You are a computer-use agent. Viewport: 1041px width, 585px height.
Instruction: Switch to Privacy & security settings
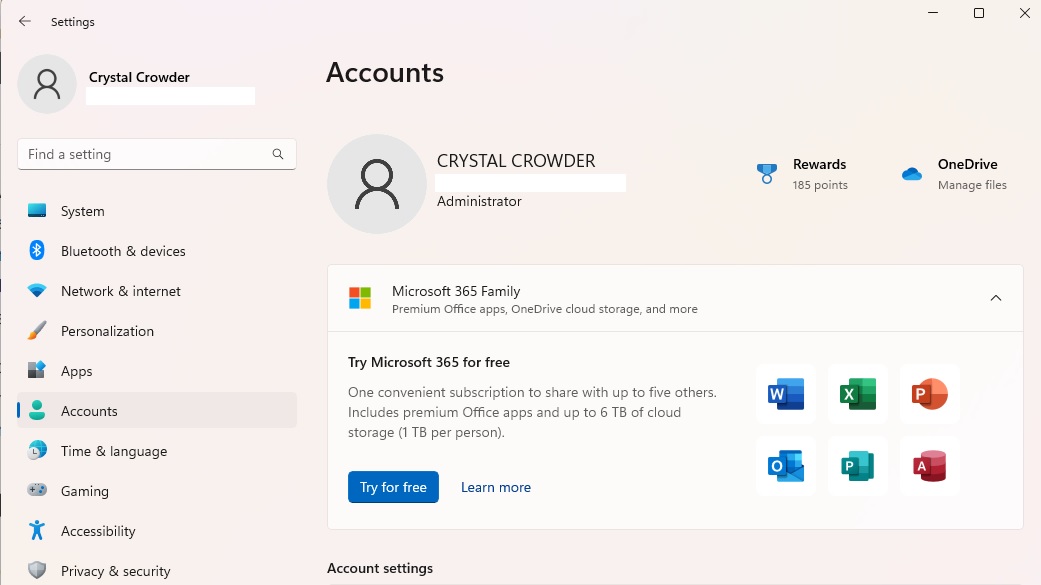pos(113,571)
